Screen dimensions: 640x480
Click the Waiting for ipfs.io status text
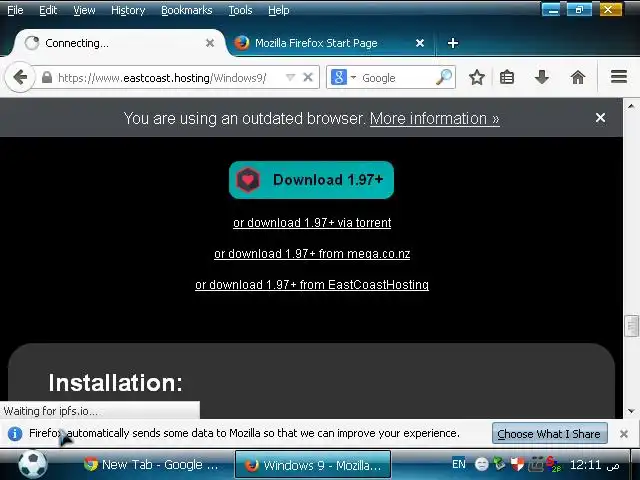tap(51, 411)
